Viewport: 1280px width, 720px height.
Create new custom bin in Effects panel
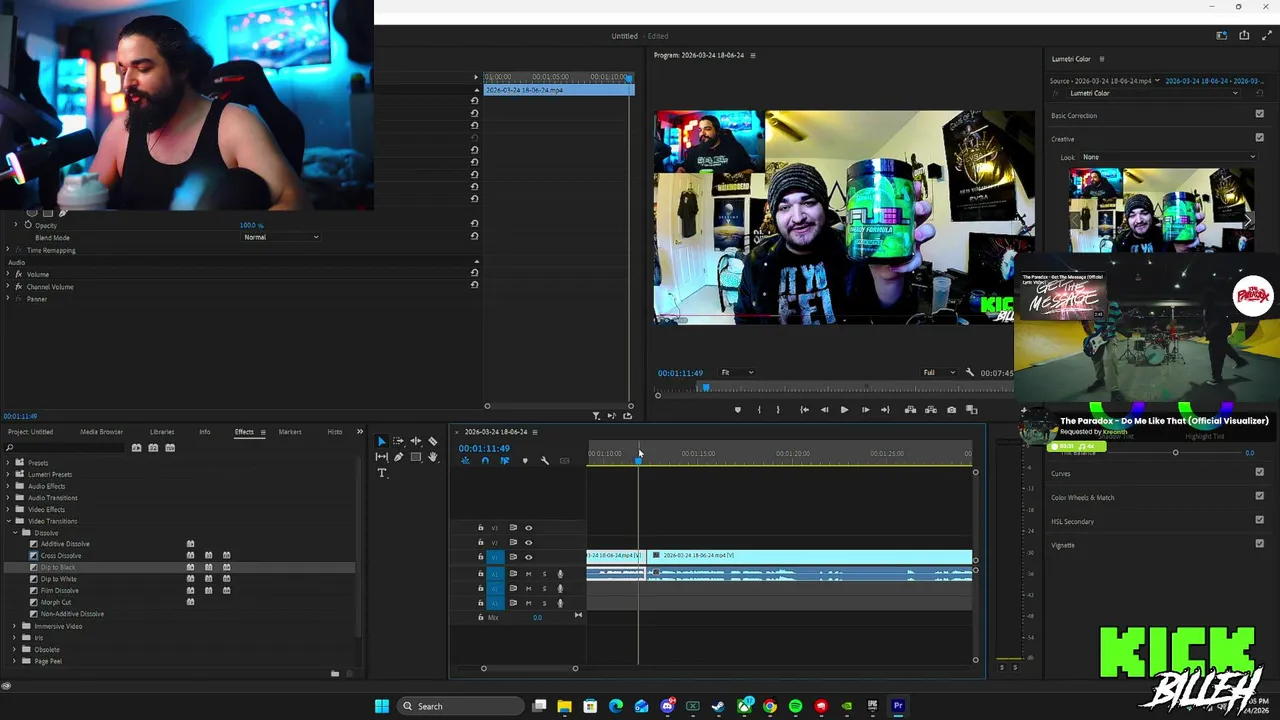pos(335,674)
